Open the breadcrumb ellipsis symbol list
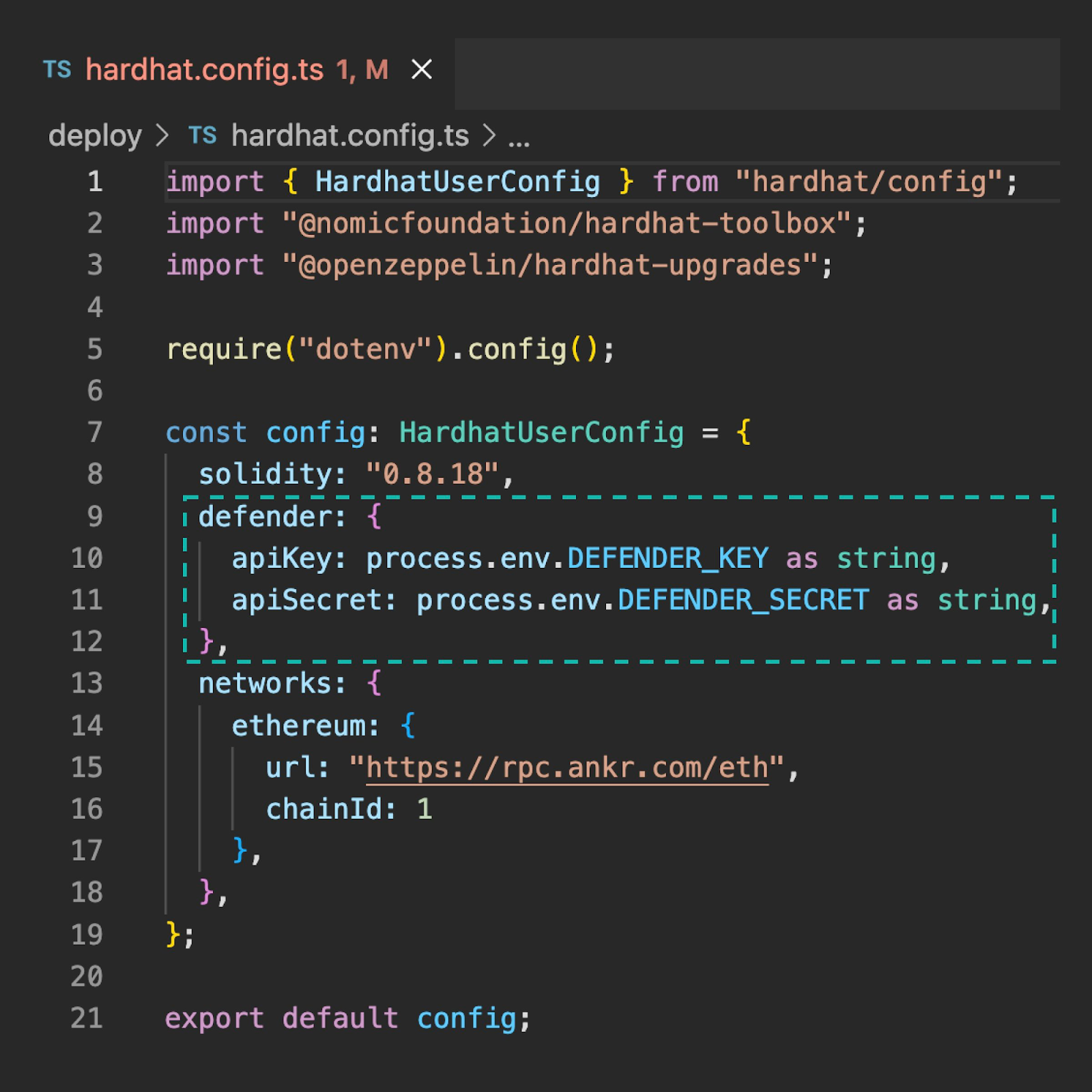 [x=519, y=142]
